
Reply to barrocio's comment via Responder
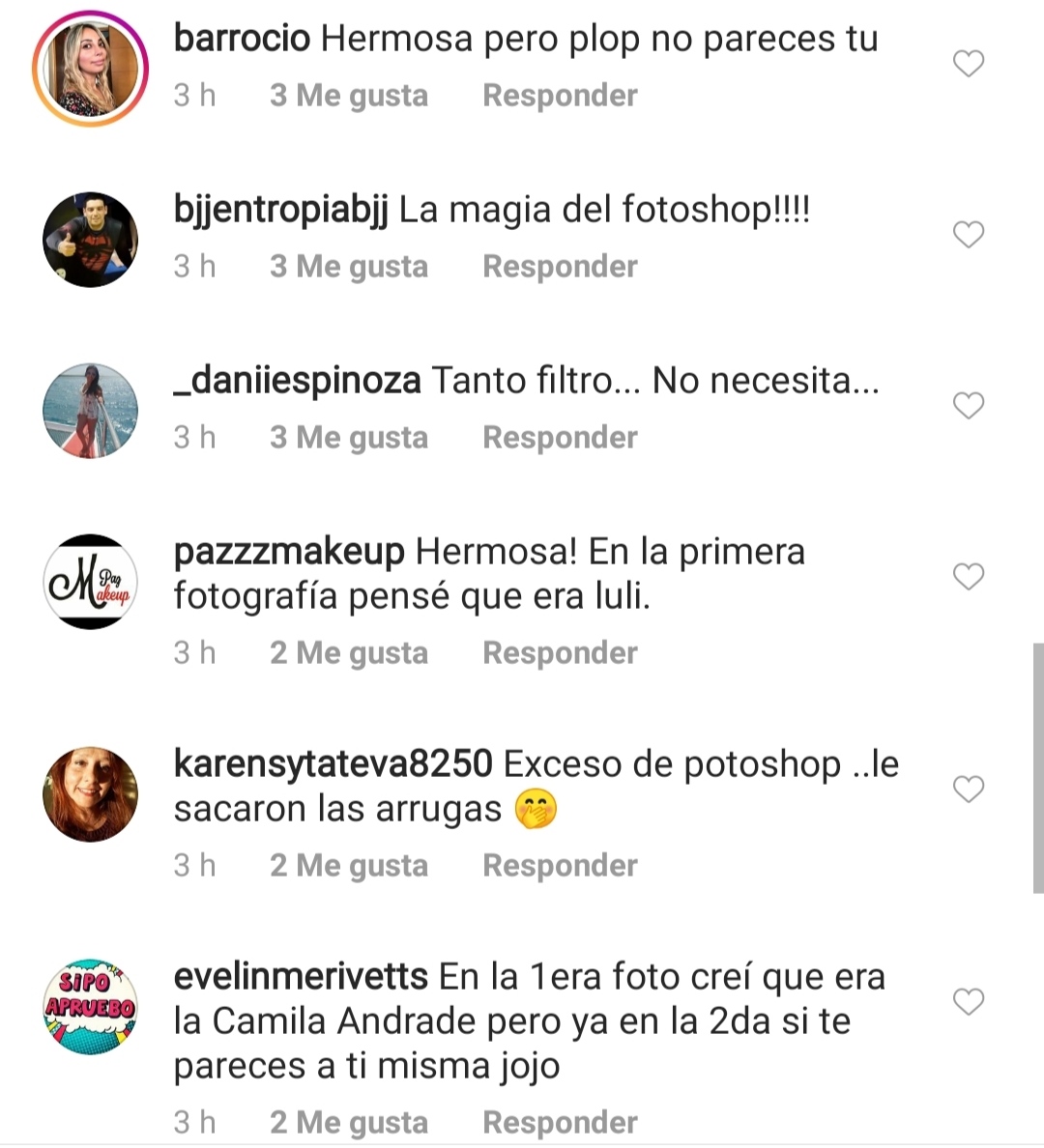(x=560, y=96)
